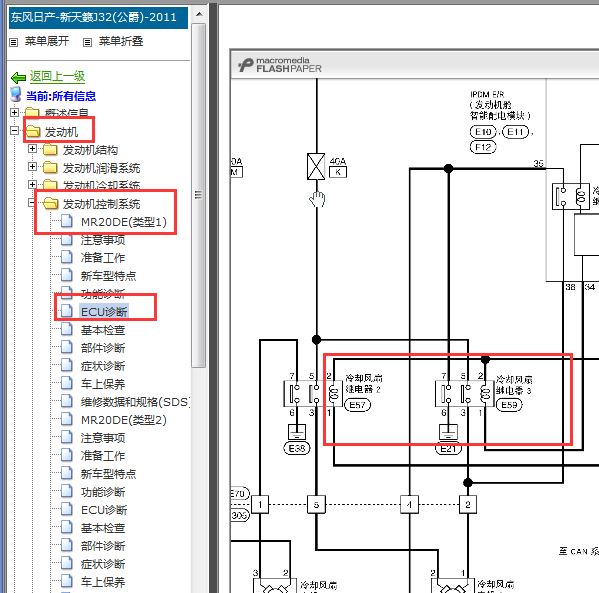Open 功能诊断 under MR20DE(类型2)
Viewport: 599px width, 593px height.
(103, 492)
